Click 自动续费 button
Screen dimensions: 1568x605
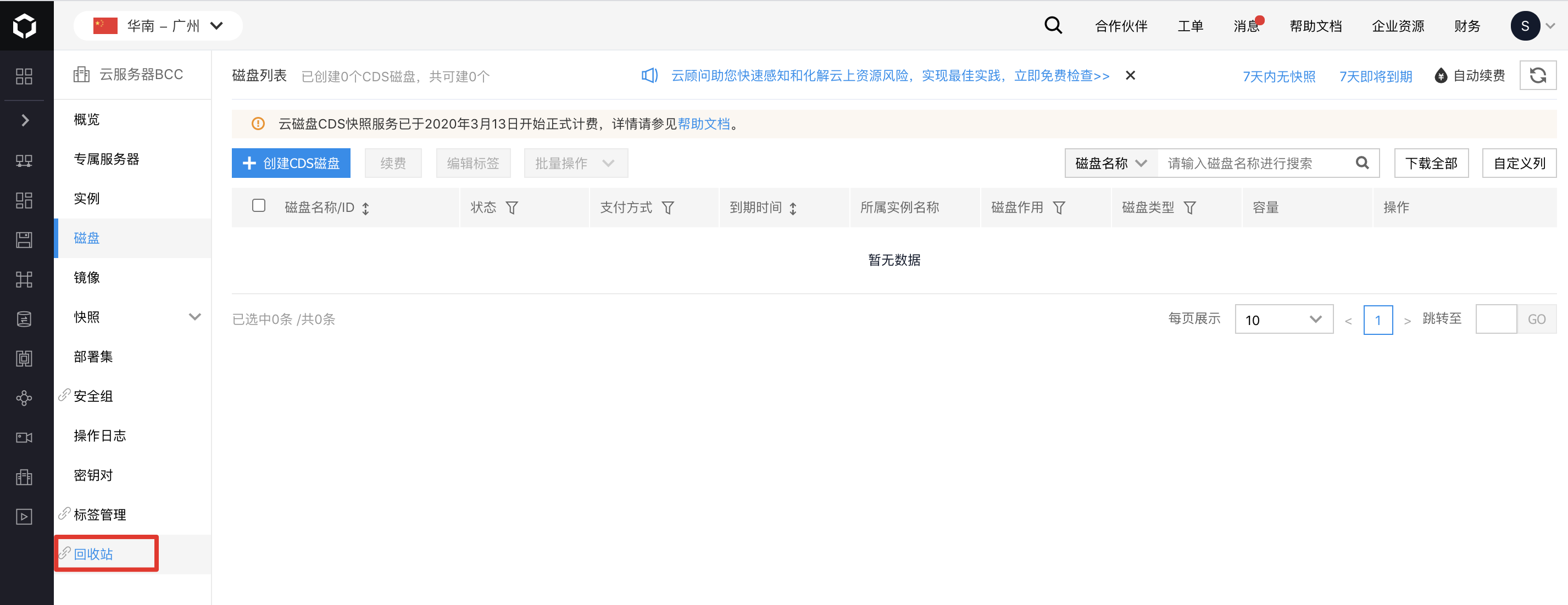[x=1470, y=75]
